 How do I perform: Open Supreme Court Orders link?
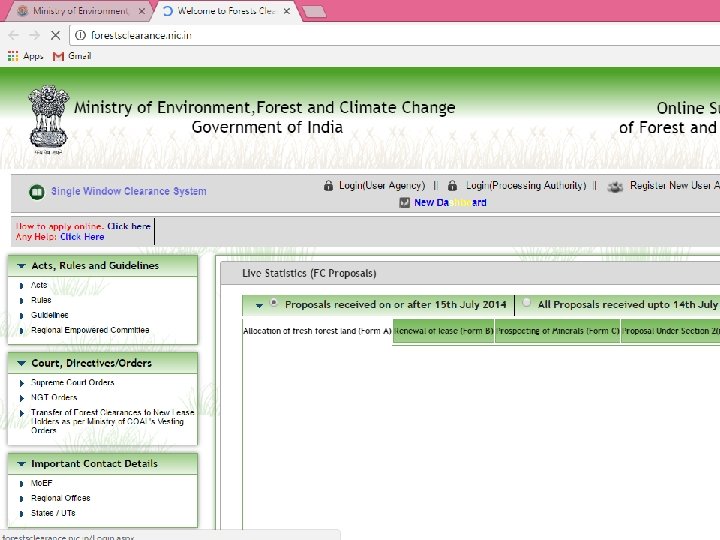73,382
